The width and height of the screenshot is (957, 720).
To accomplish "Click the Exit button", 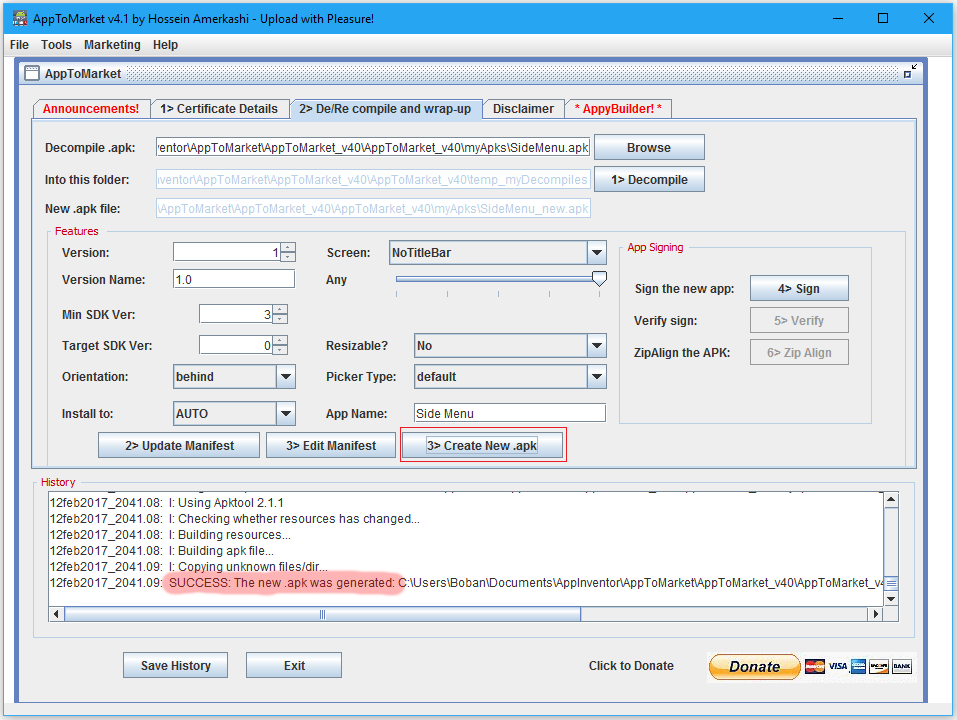I will coord(294,666).
